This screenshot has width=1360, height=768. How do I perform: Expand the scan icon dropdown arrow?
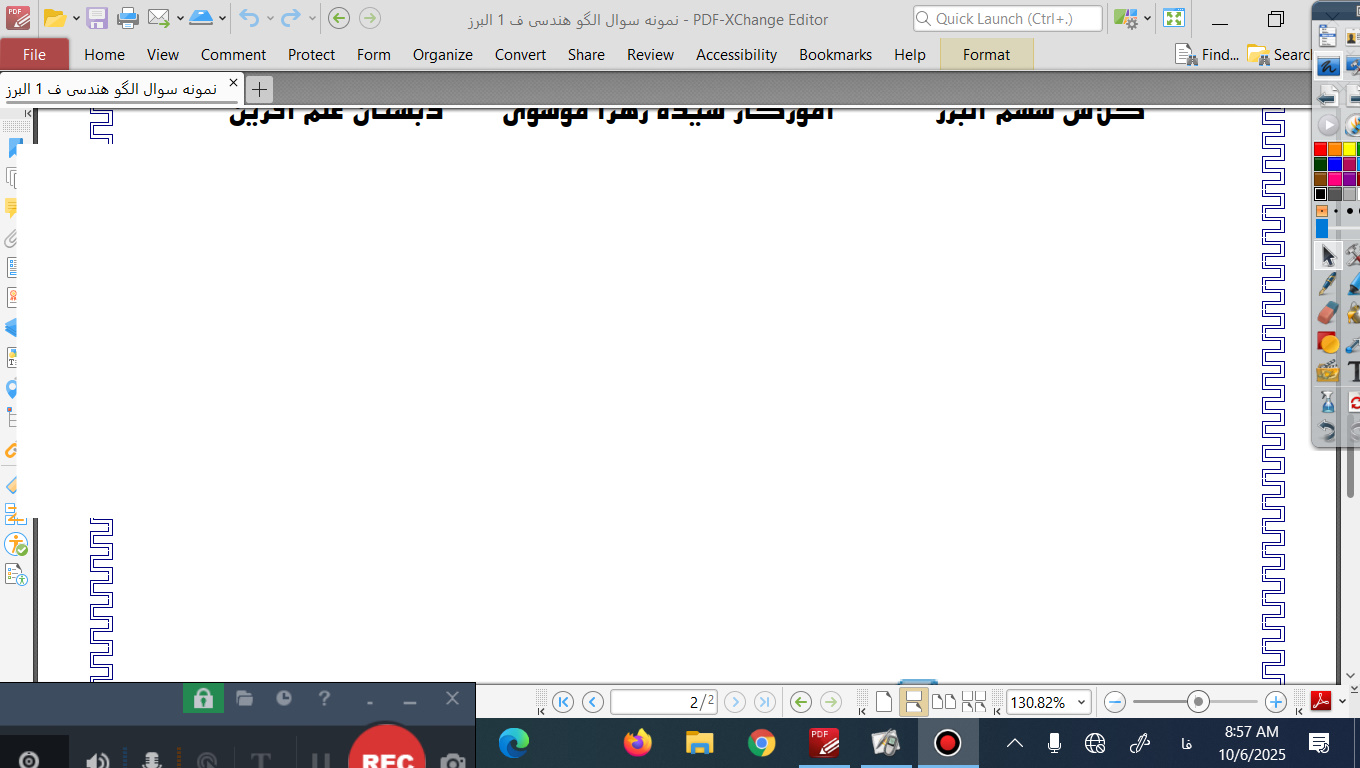pos(221,18)
